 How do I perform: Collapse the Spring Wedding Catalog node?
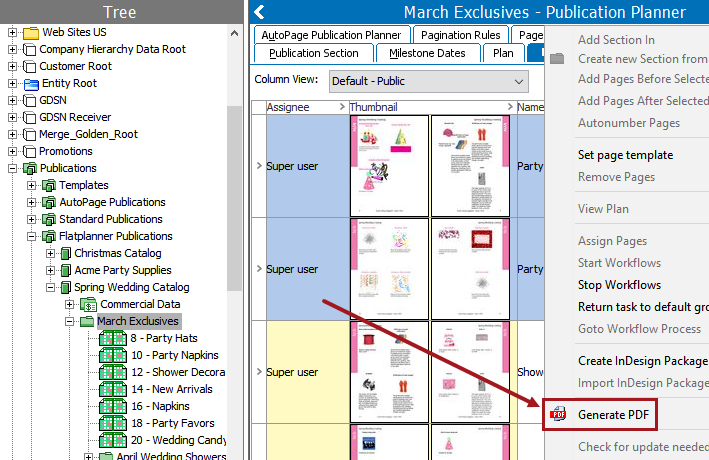point(50,287)
